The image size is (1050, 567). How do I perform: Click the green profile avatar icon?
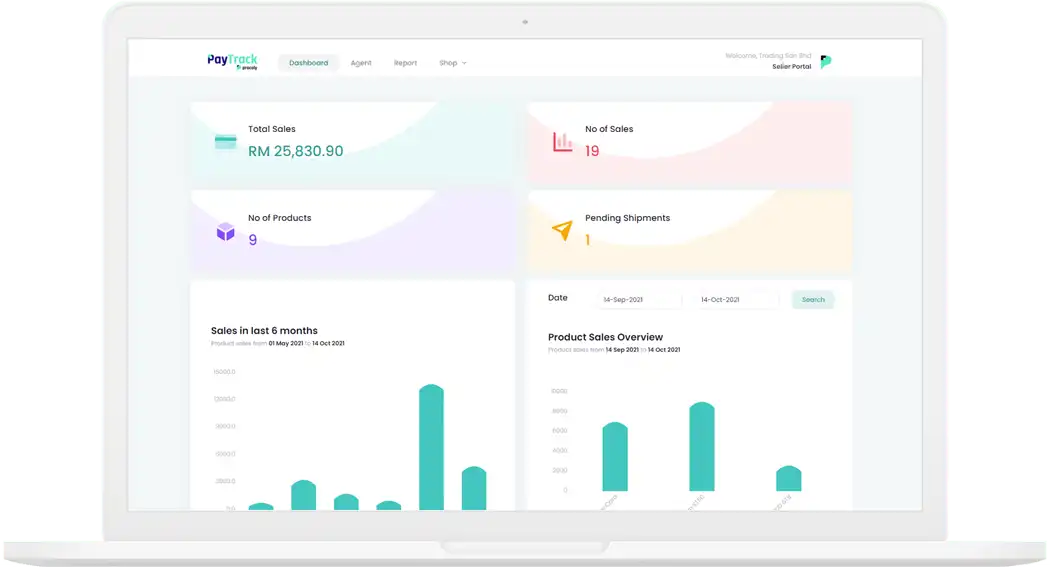coord(826,62)
